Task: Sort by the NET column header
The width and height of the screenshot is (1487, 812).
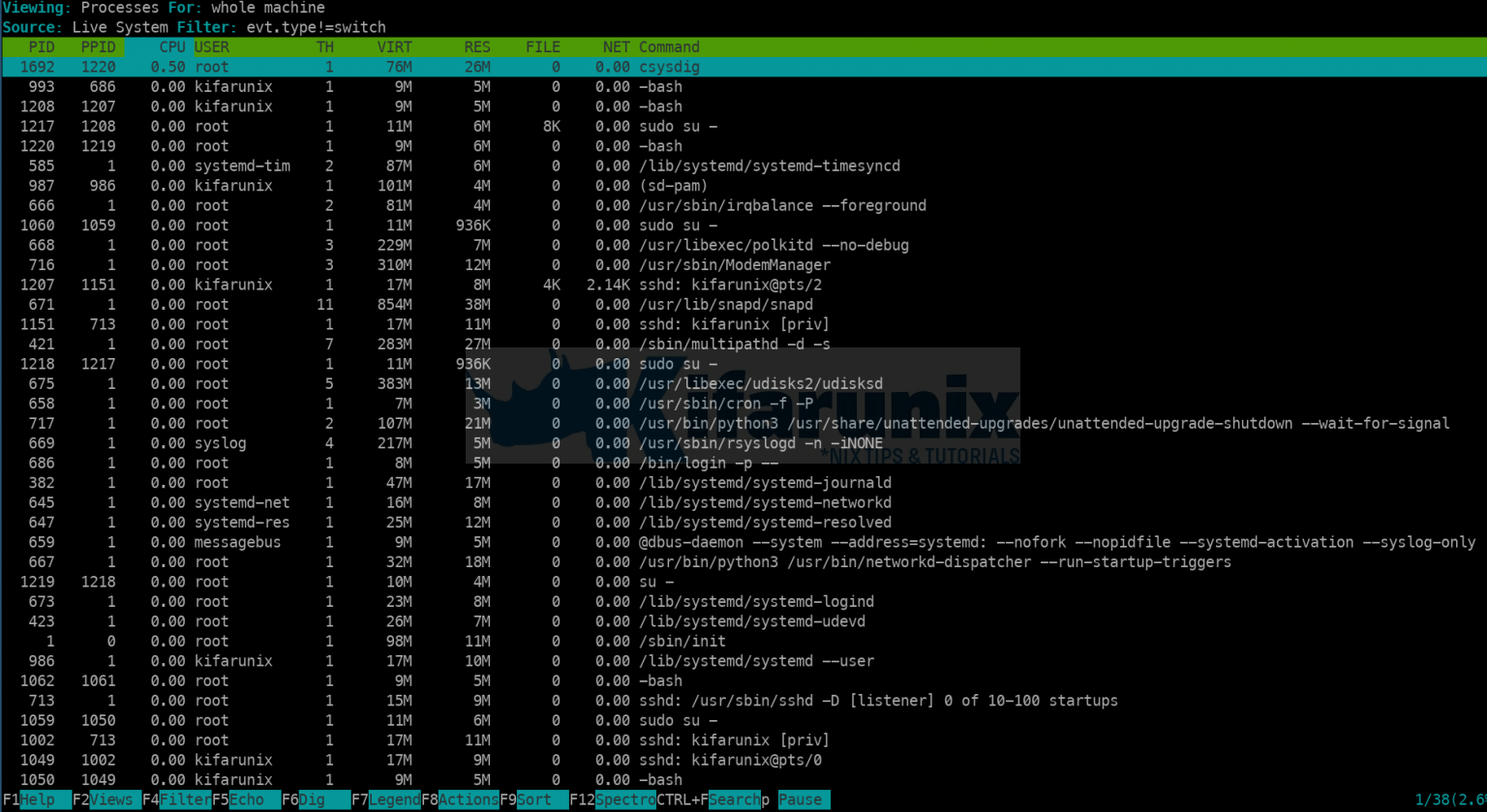Action: [x=617, y=46]
